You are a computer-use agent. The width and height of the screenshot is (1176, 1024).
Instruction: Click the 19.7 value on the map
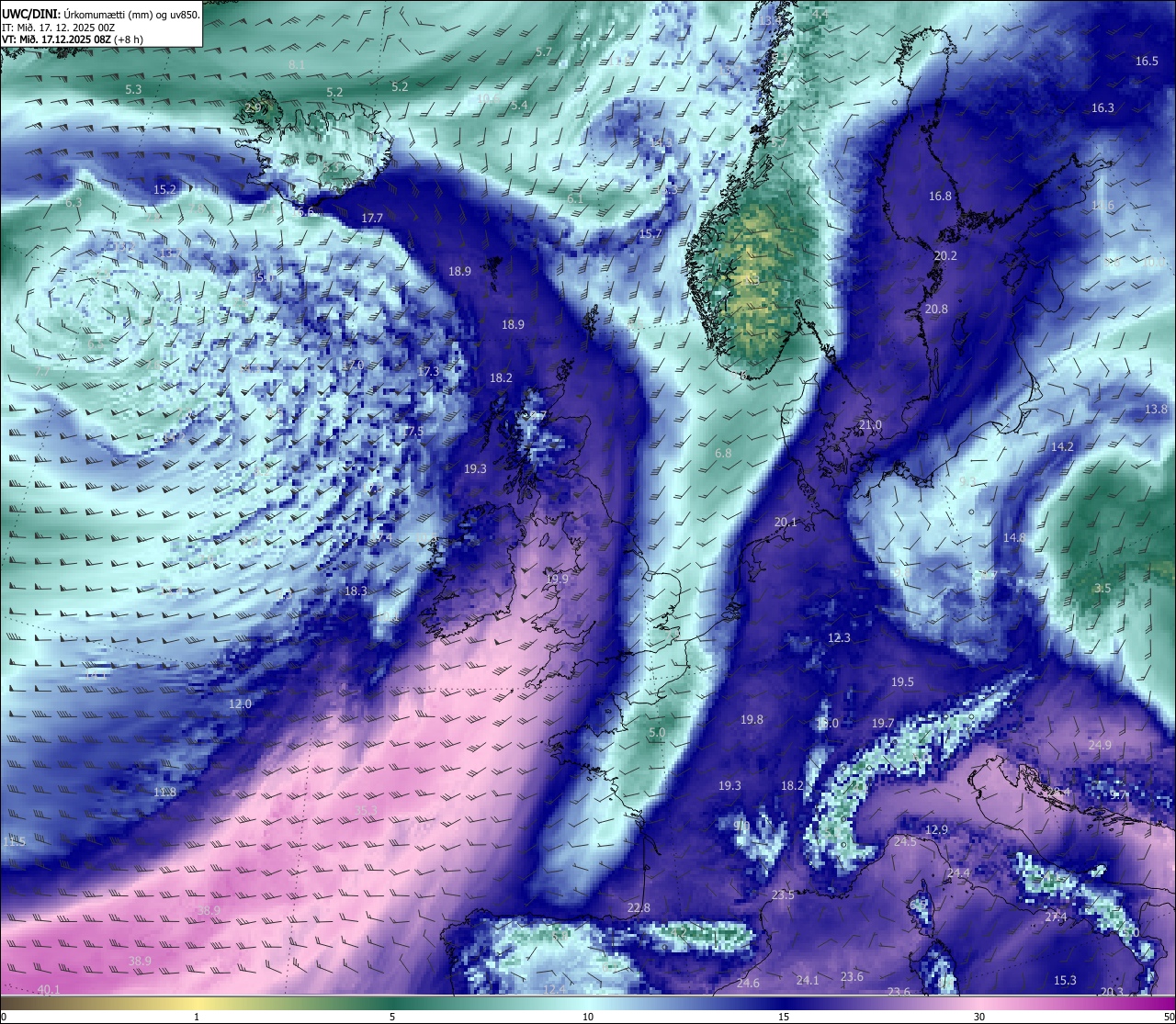pos(883,723)
